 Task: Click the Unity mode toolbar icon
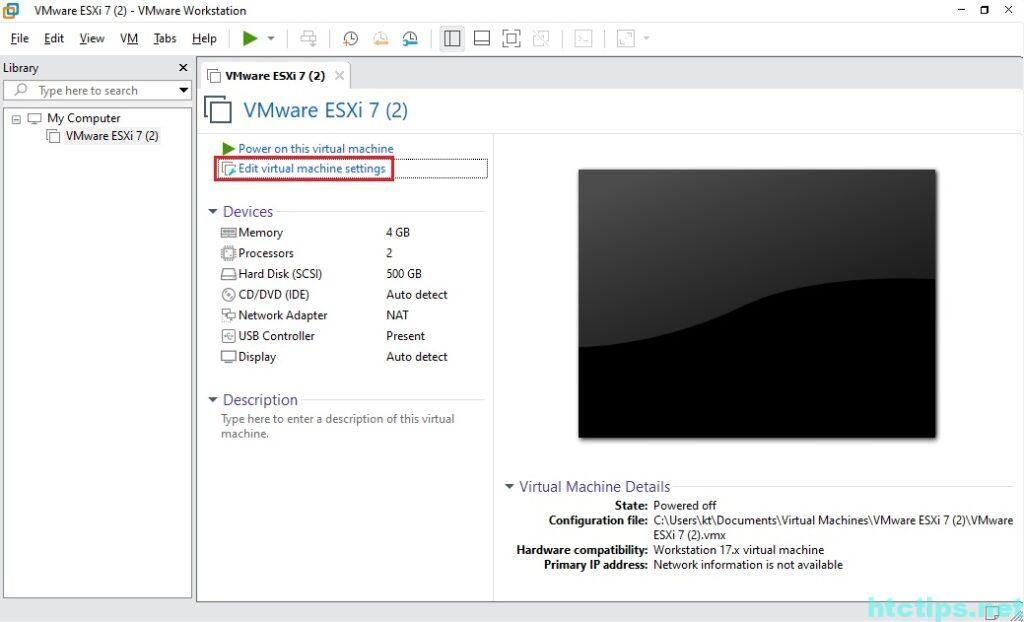click(541, 39)
